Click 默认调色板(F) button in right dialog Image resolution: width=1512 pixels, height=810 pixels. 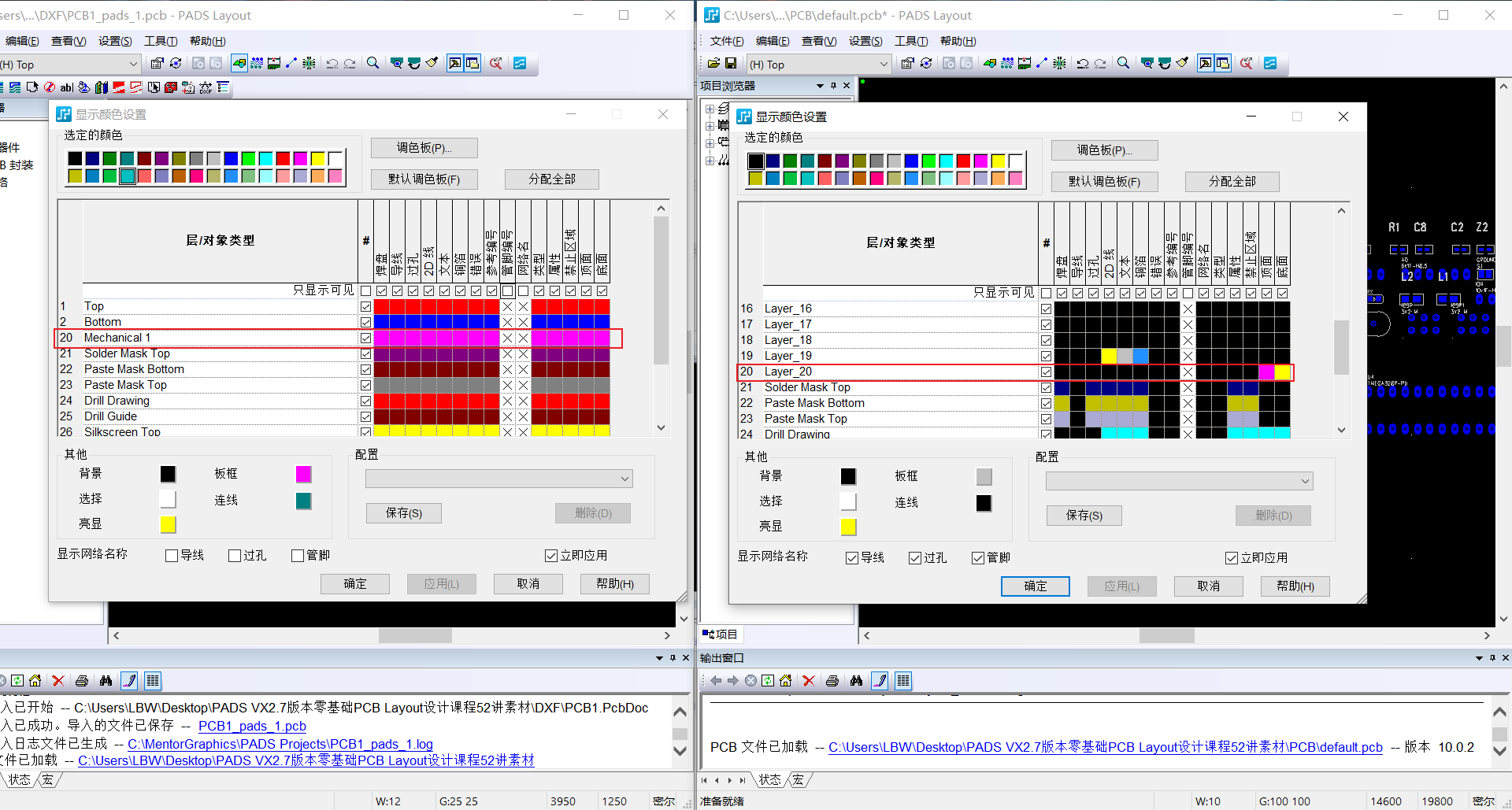pyautogui.click(x=1104, y=182)
